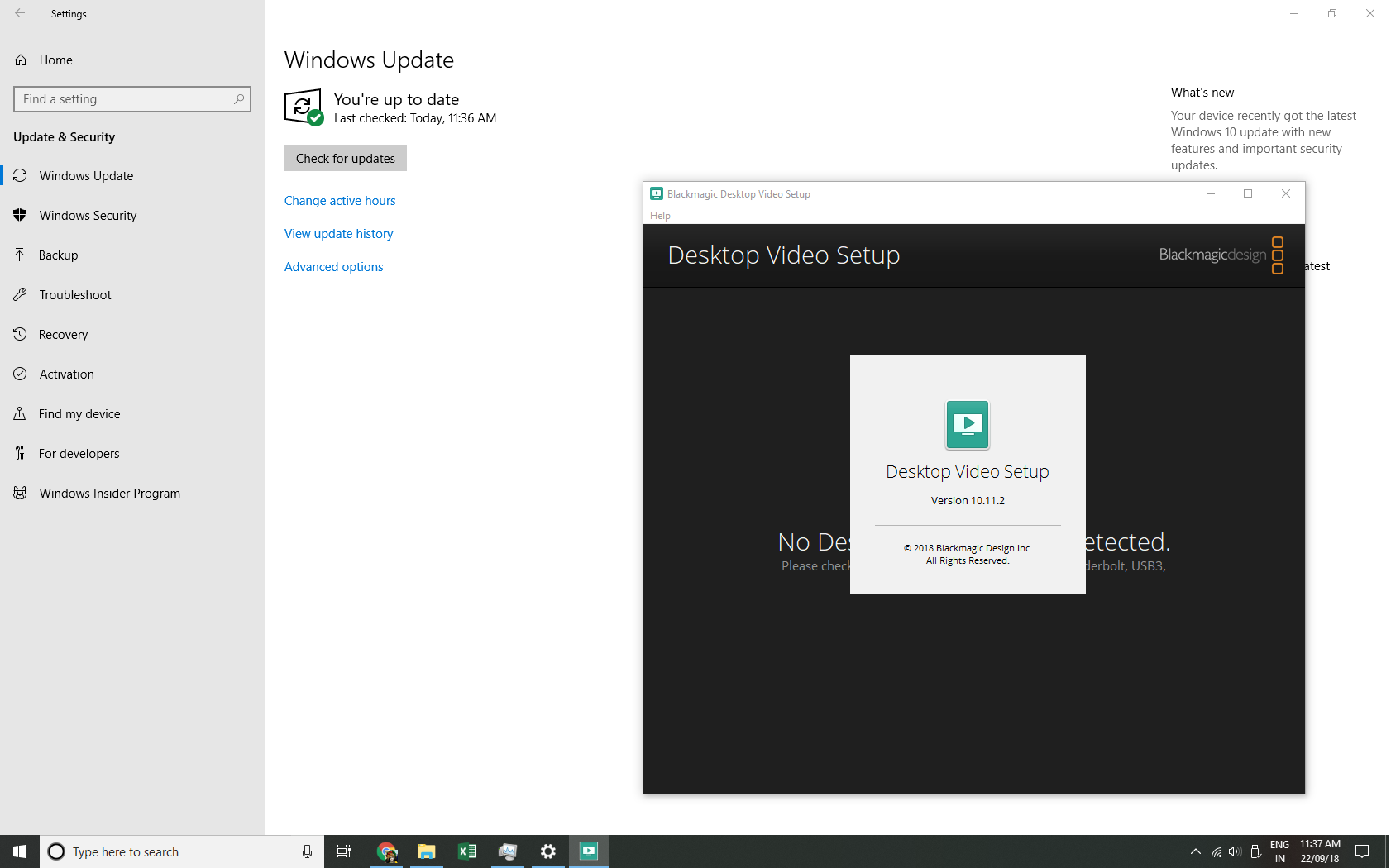
Task: Open the Activation settings page
Action: click(x=132, y=374)
